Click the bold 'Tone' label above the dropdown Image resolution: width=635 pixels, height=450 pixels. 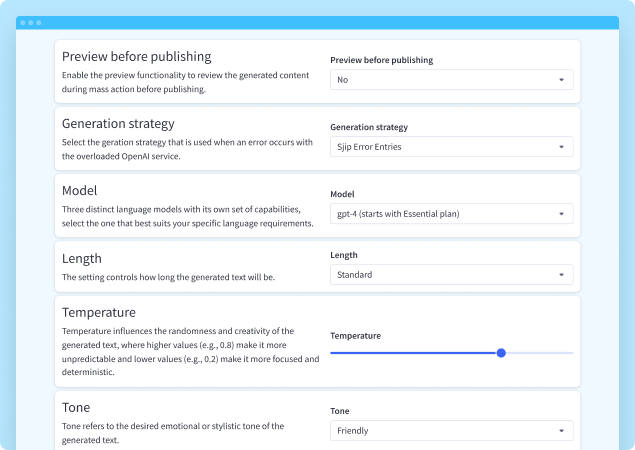pos(340,411)
